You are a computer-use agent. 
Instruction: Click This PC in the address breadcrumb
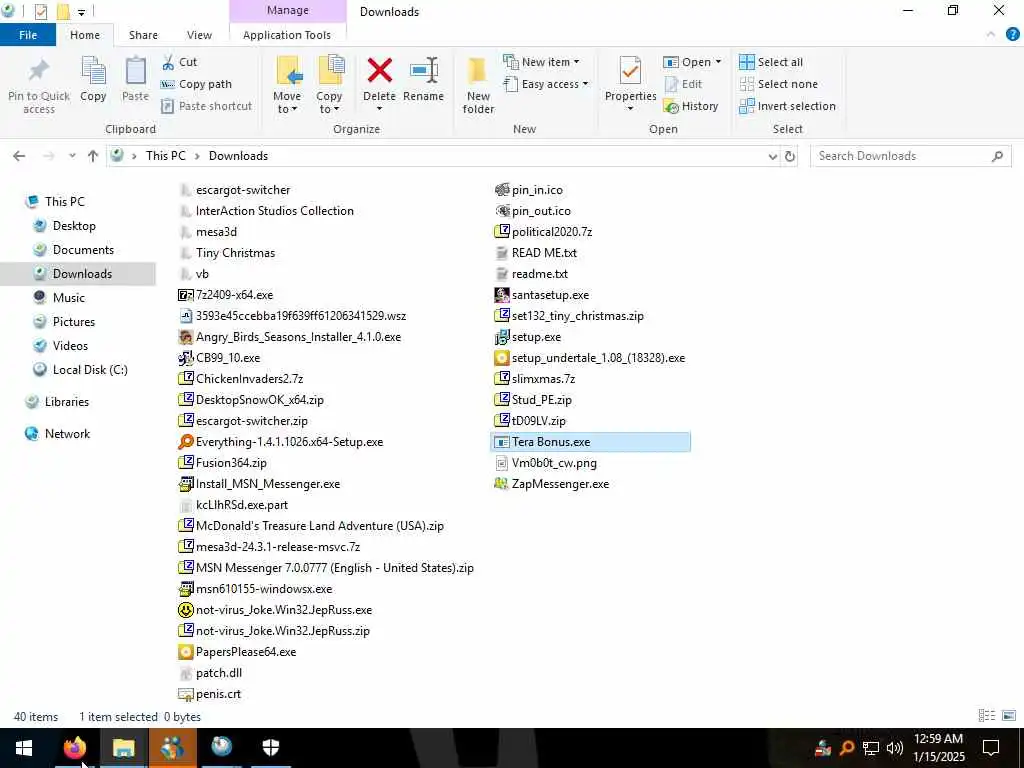click(x=165, y=156)
